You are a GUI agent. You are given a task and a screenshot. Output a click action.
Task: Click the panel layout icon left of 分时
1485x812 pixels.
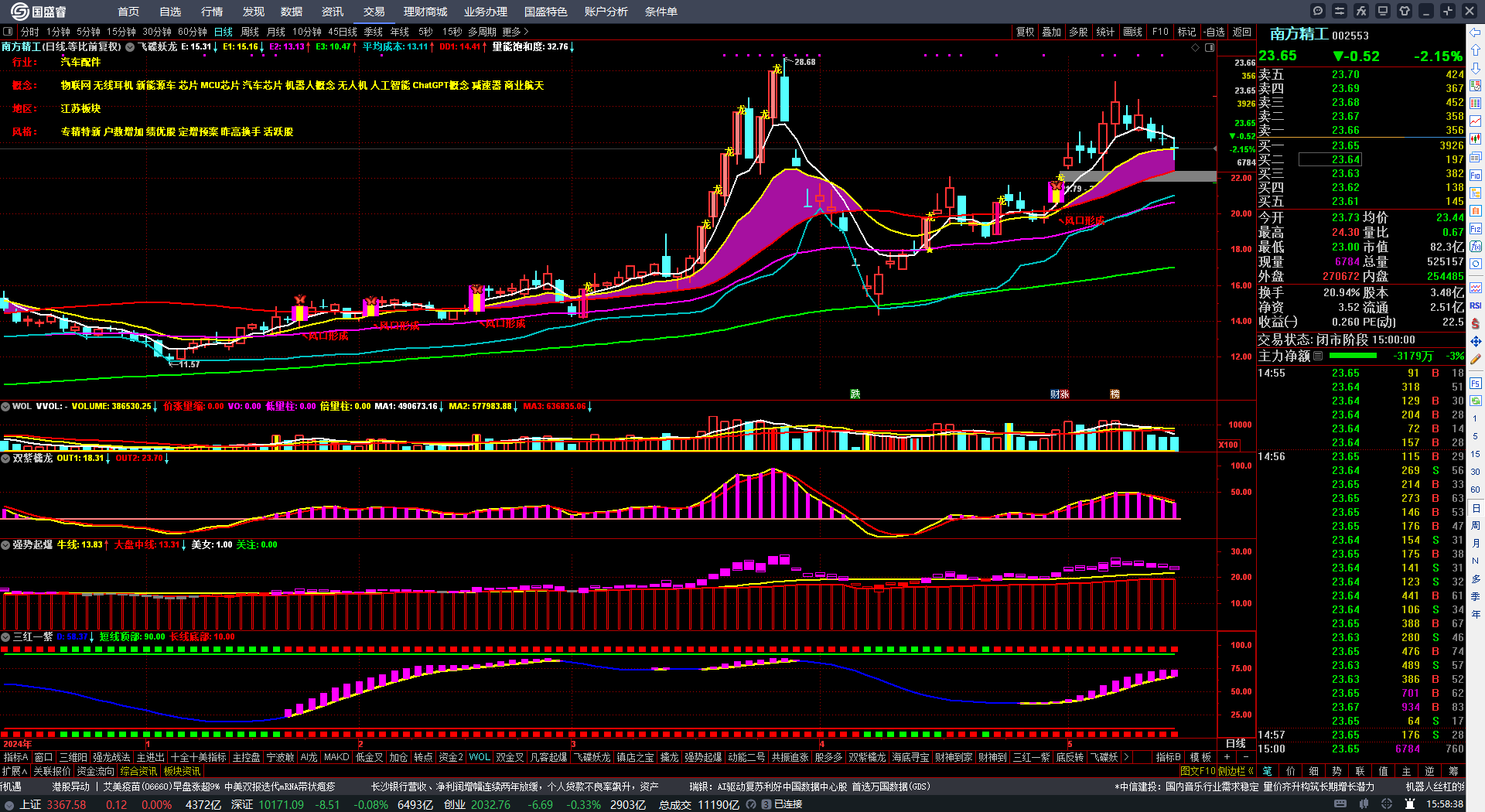click(x=8, y=32)
